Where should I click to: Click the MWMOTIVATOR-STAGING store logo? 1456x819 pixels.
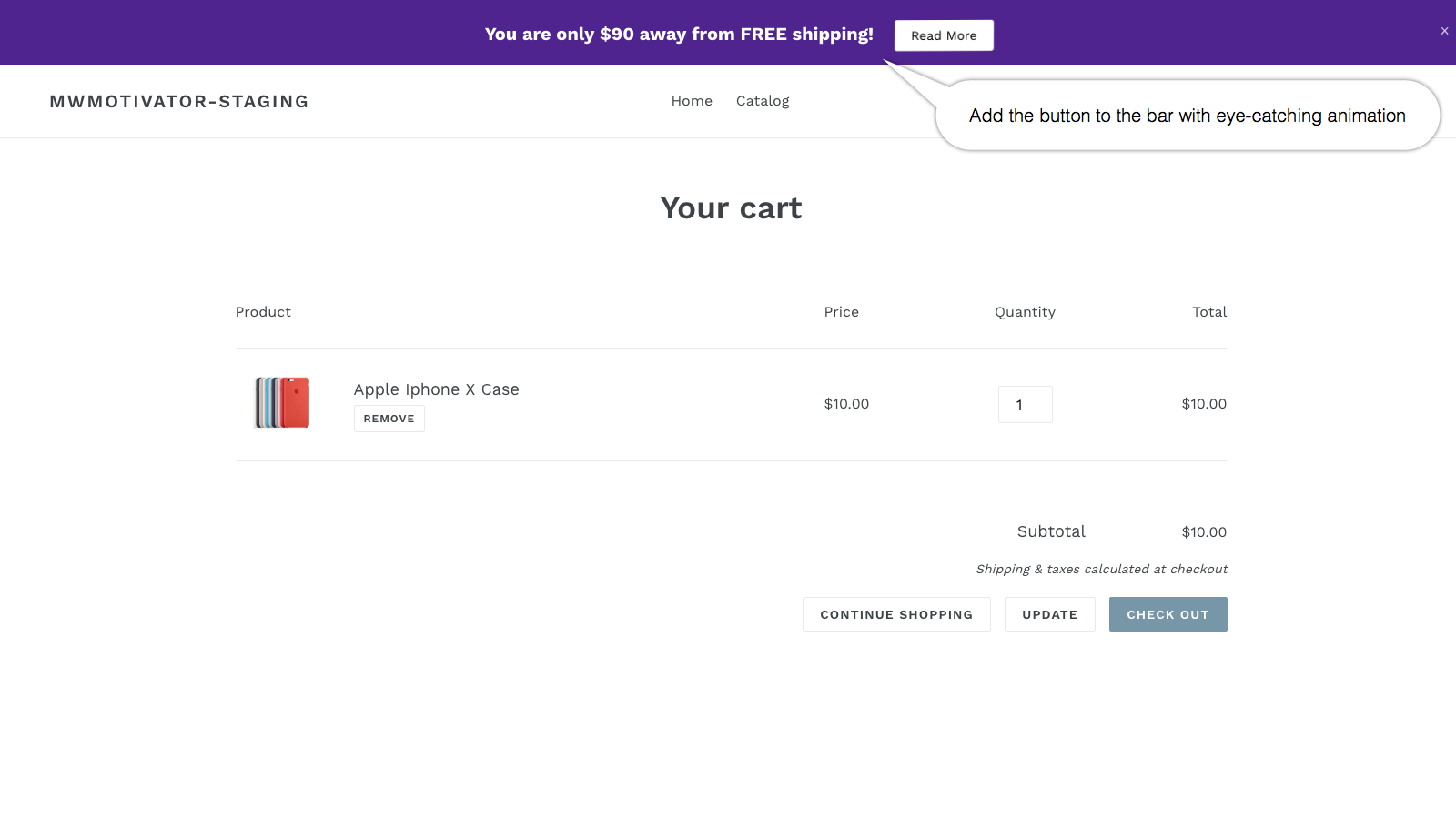[179, 101]
